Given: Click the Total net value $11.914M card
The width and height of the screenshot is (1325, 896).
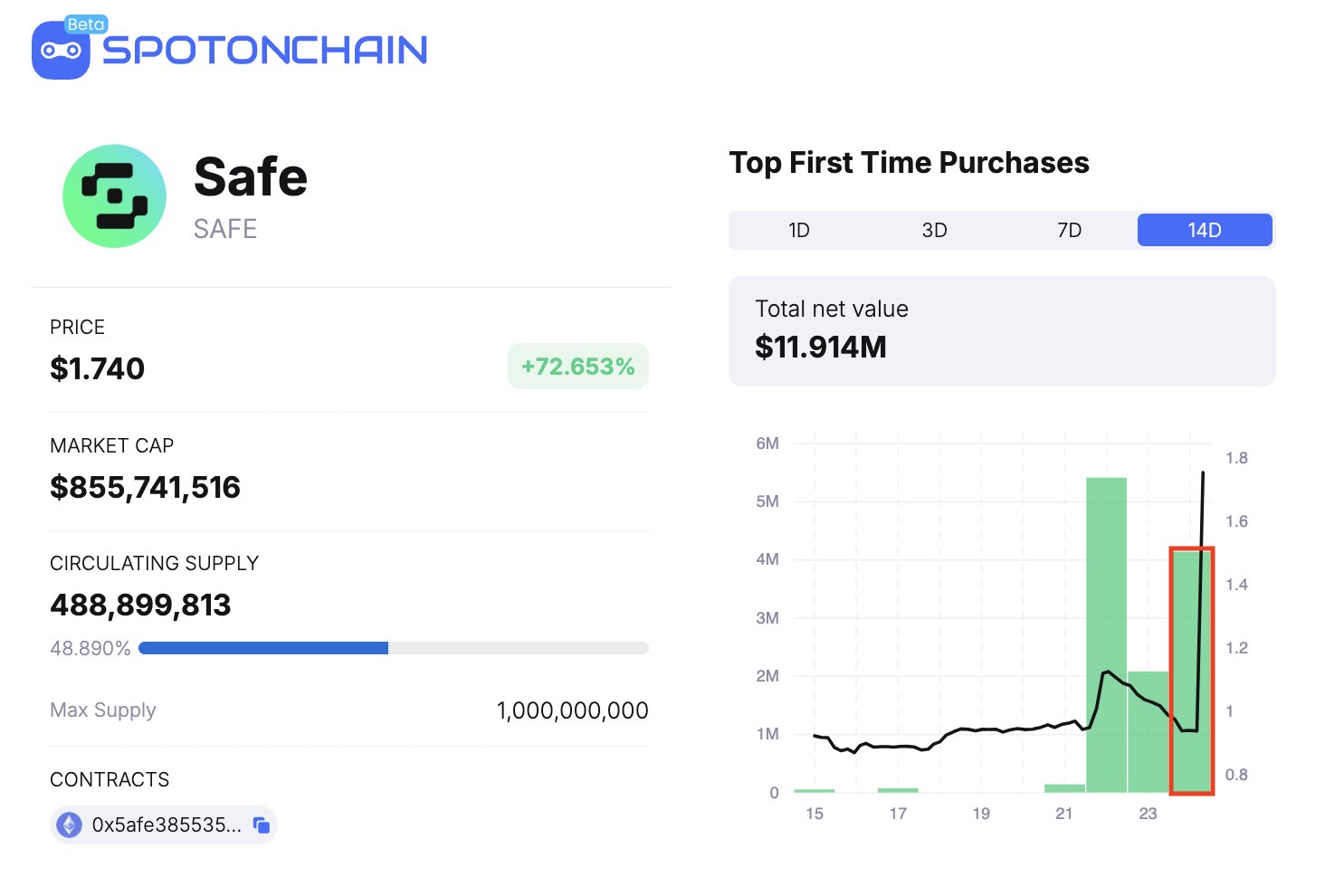Looking at the screenshot, I should (x=1002, y=331).
